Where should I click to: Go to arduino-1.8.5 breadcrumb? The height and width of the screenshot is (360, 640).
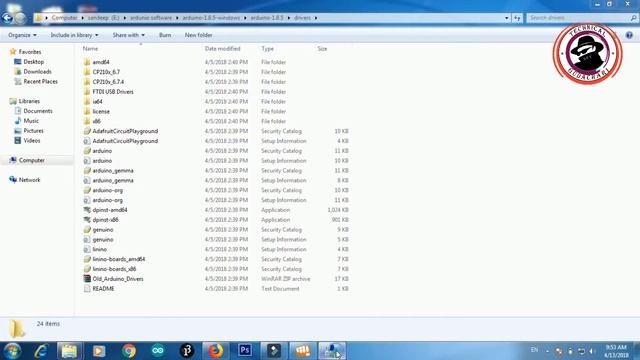point(267,18)
